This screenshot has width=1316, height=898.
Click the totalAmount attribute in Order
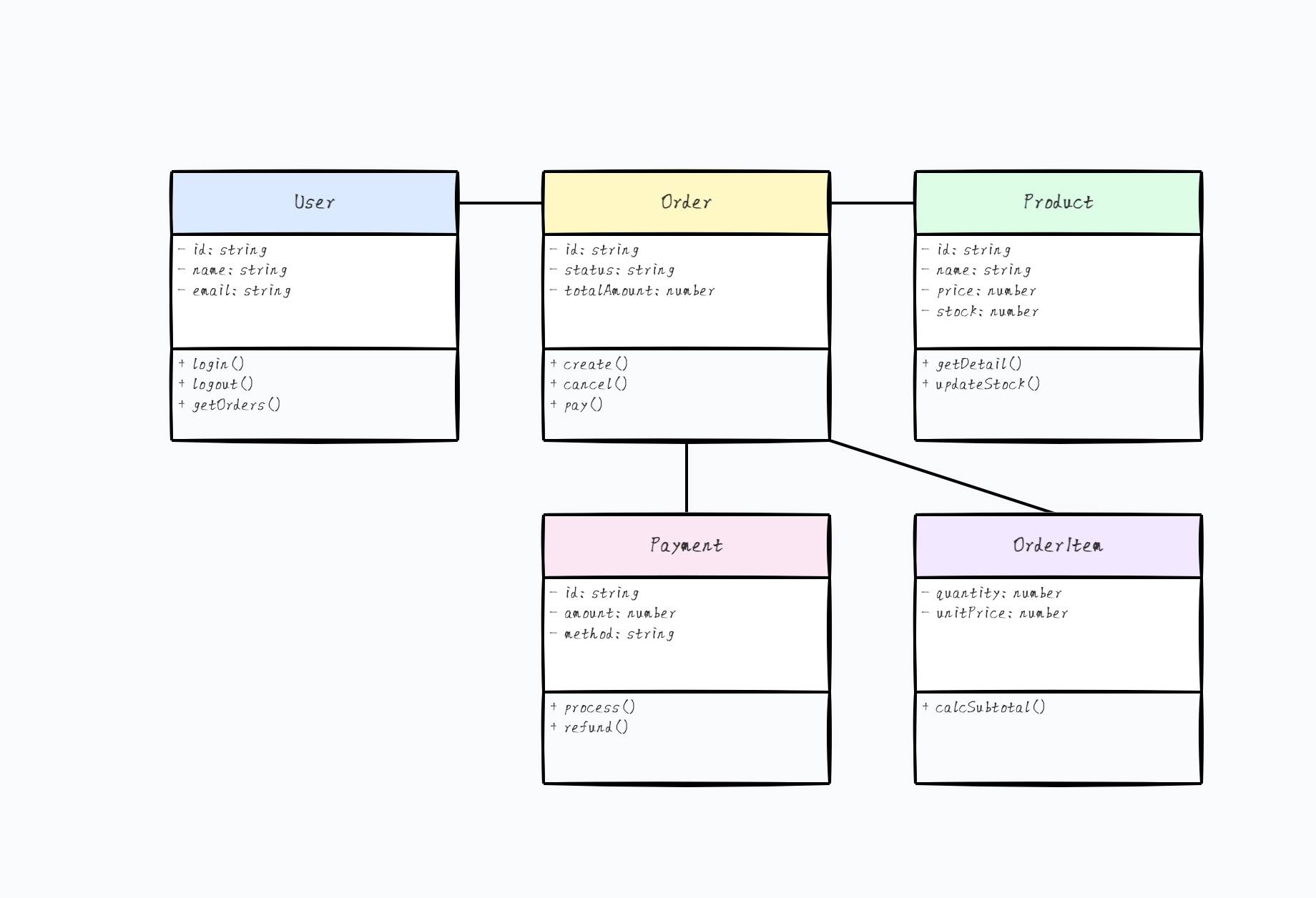[632, 290]
